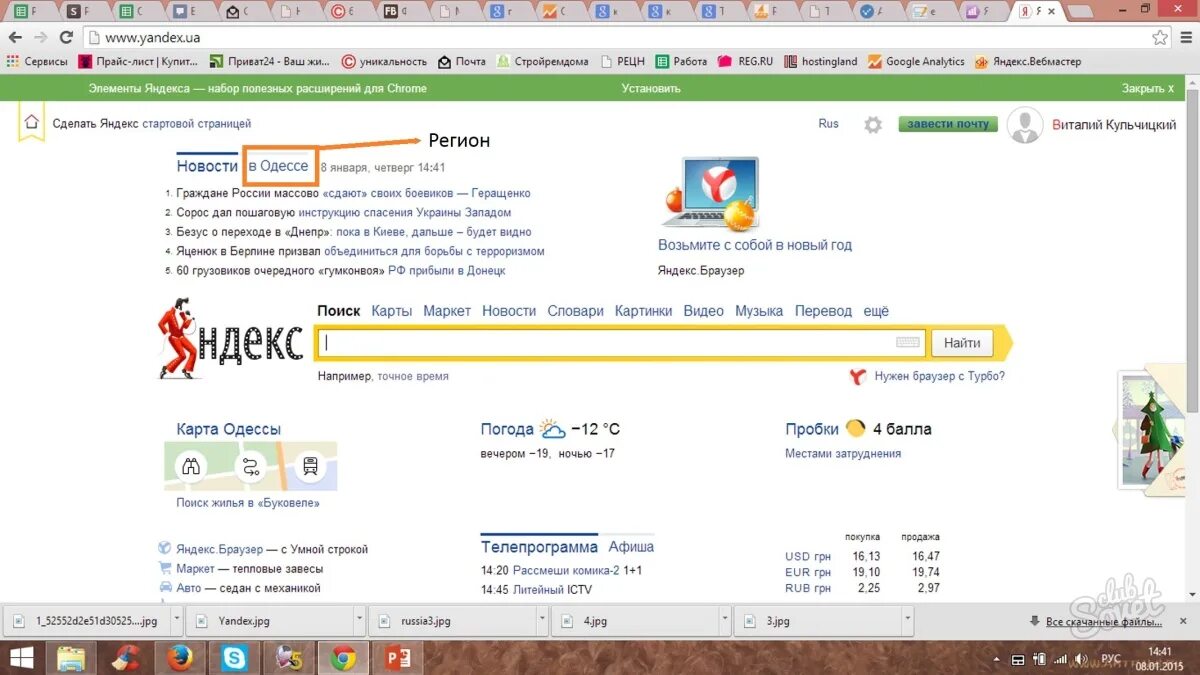Select the Карты tab
Screen dimensions: 1200x675
[x=392, y=311]
